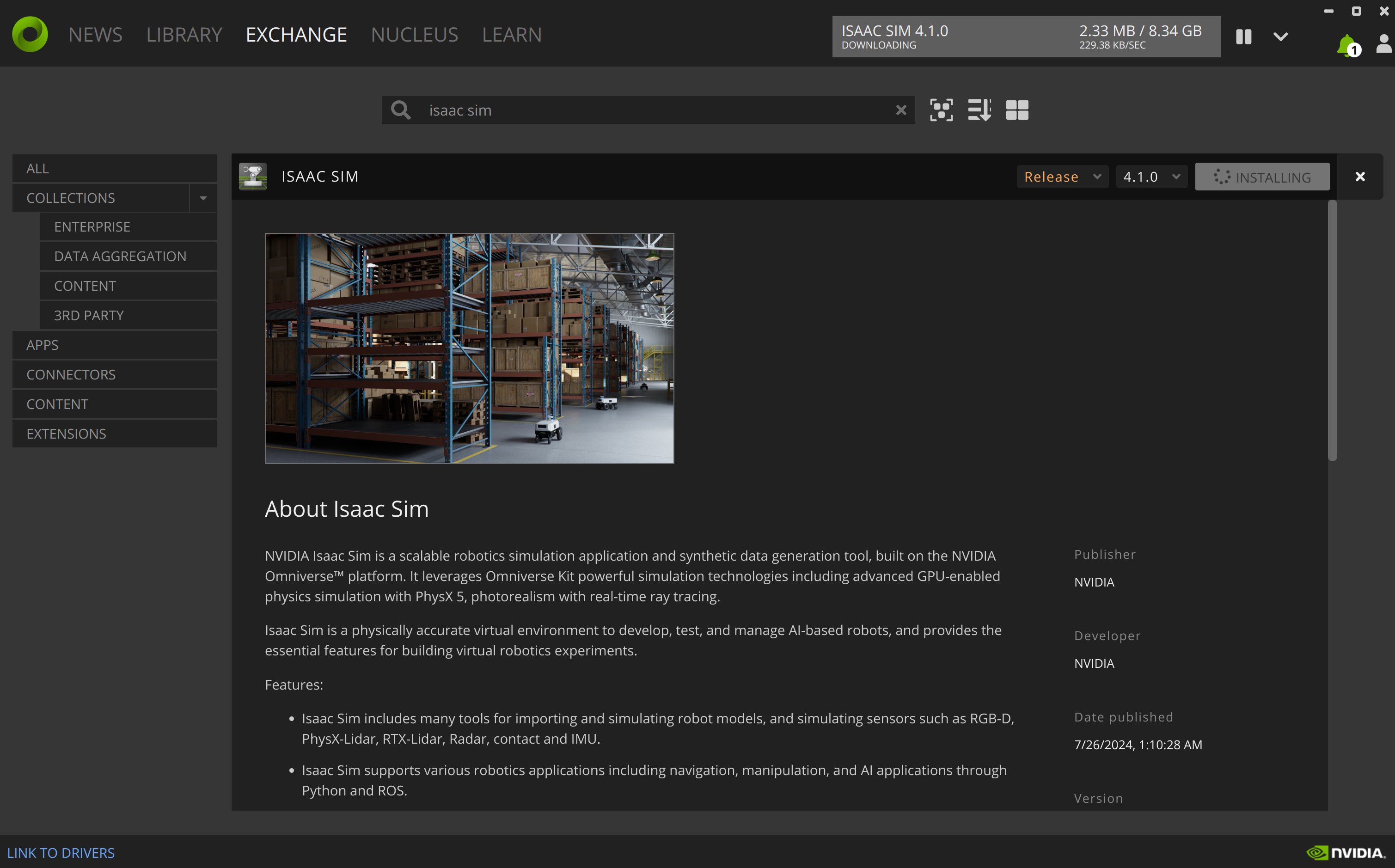This screenshot has width=1395, height=868.
Task: Toggle the focus filter icon near search
Action: click(941, 110)
